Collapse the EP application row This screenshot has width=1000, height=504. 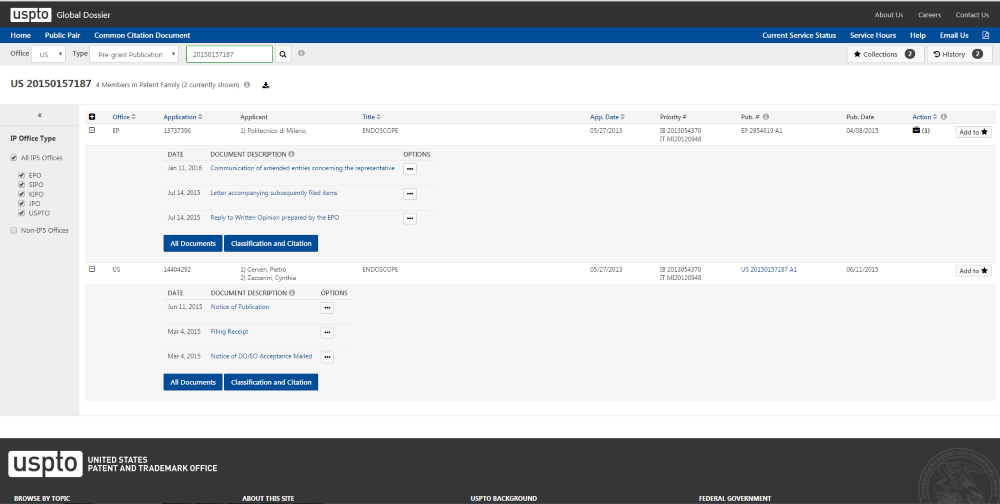[93, 131]
